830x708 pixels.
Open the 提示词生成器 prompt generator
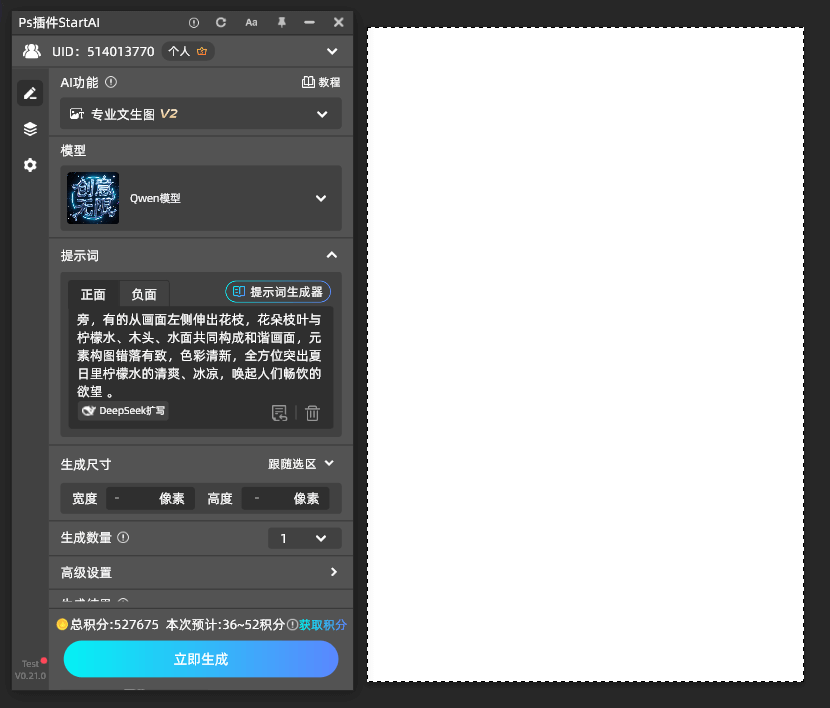(x=277, y=291)
